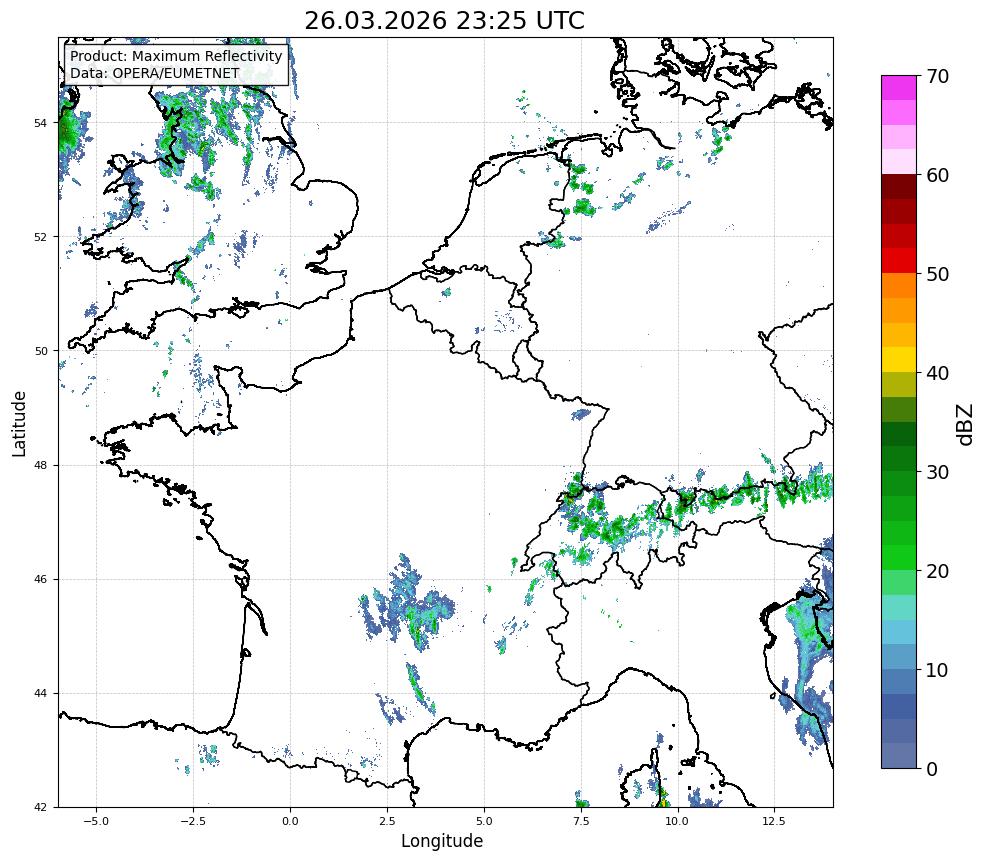985x860 pixels.
Task: Click longitude tick label 7.5
Action: (581, 821)
